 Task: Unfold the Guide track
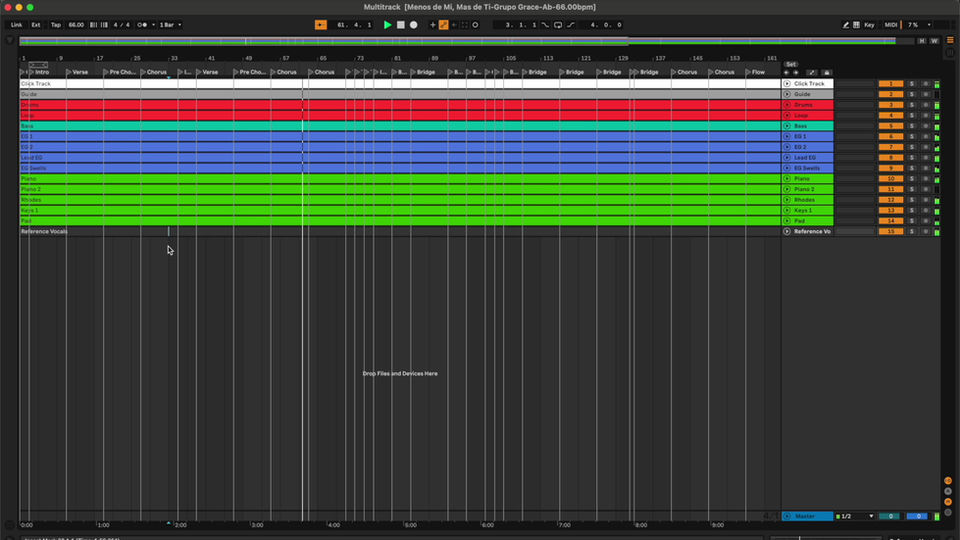tap(787, 94)
